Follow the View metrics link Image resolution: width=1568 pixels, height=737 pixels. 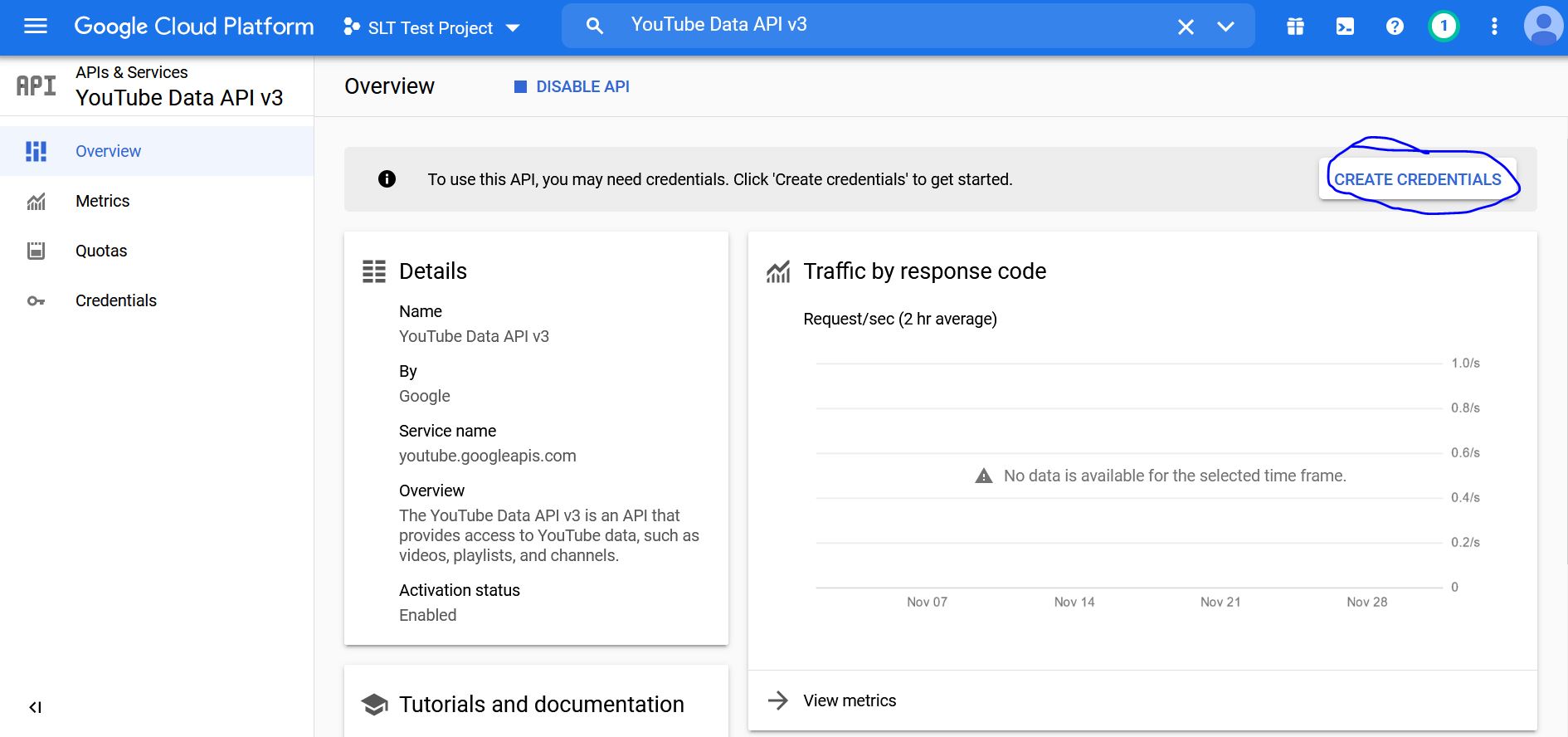(x=849, y=700)
